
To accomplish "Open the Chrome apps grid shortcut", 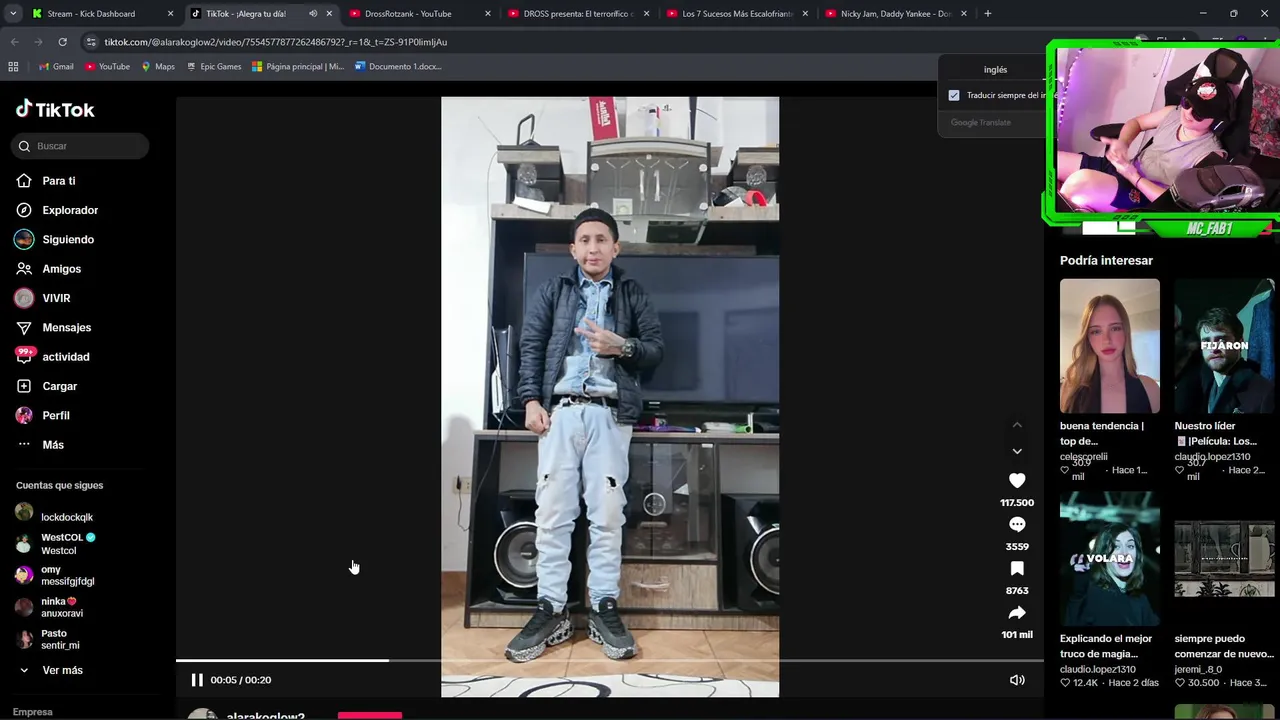I will (x=13, y=67).
